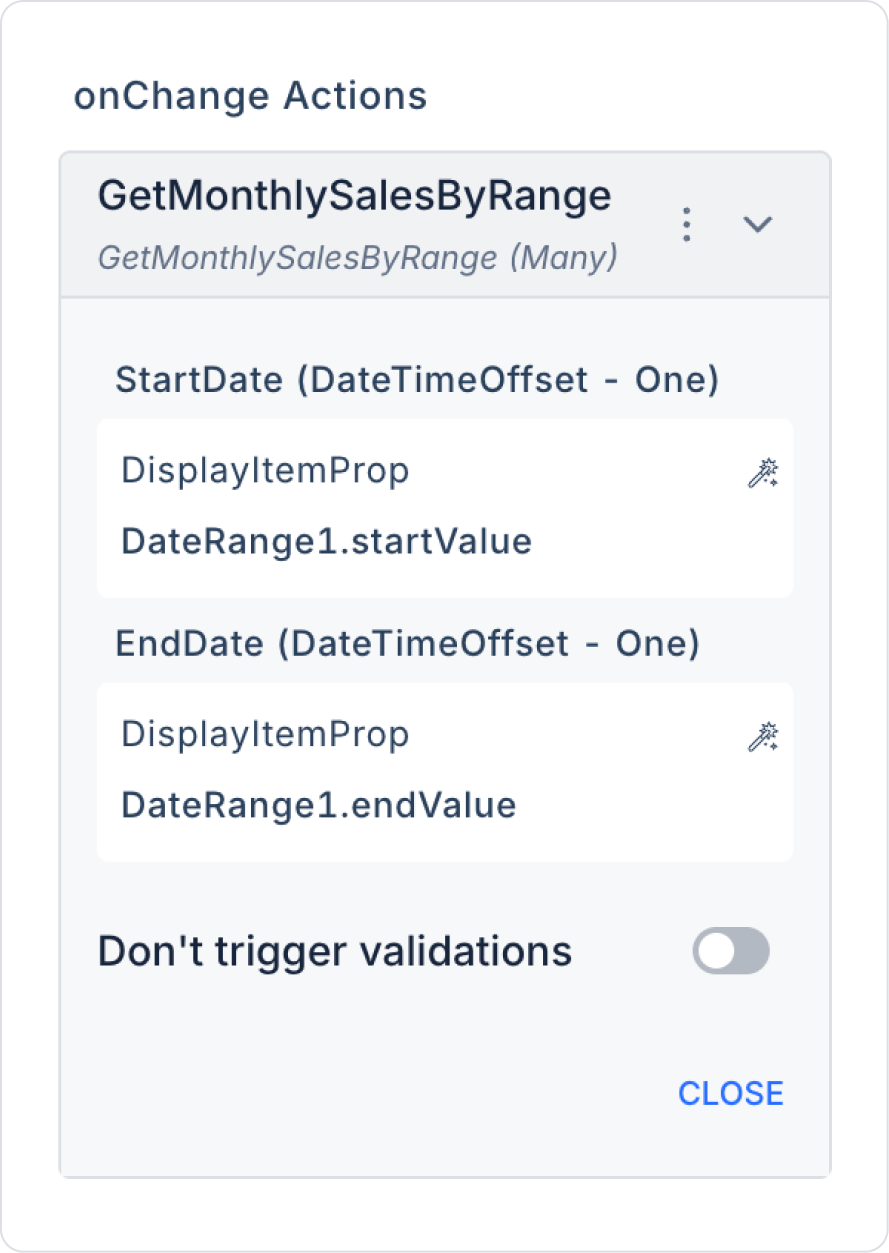Click the Don't trigger validations label

pyautogui.click(x=335, y=951)
